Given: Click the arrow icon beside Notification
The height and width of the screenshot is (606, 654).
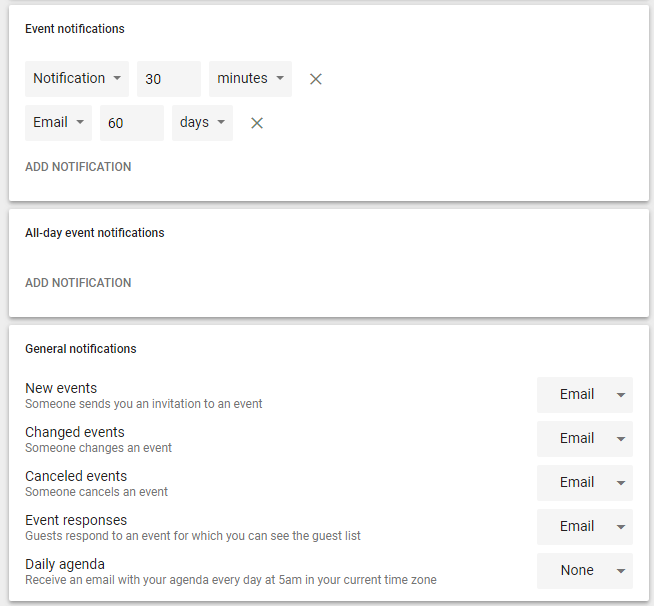Looking at the screenshot, I should (117, 78).
